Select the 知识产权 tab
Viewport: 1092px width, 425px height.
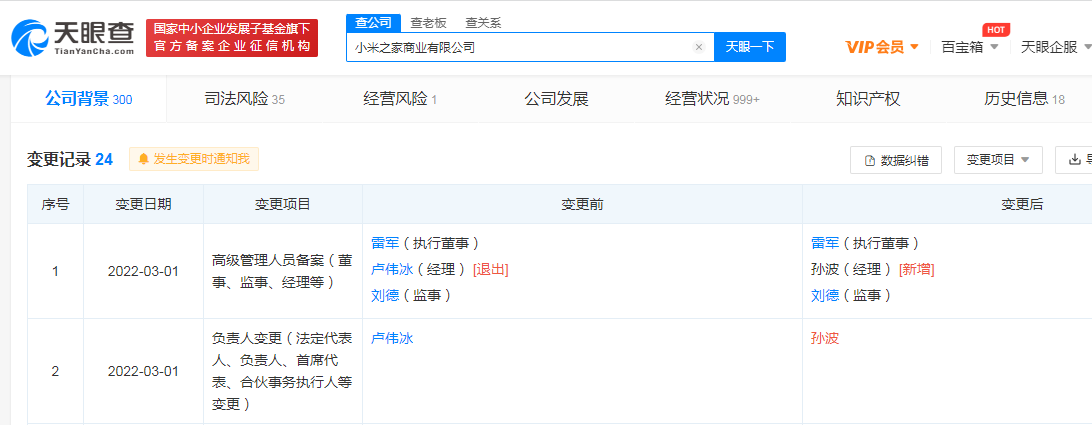pyautogui.click(x=868, y=99)
